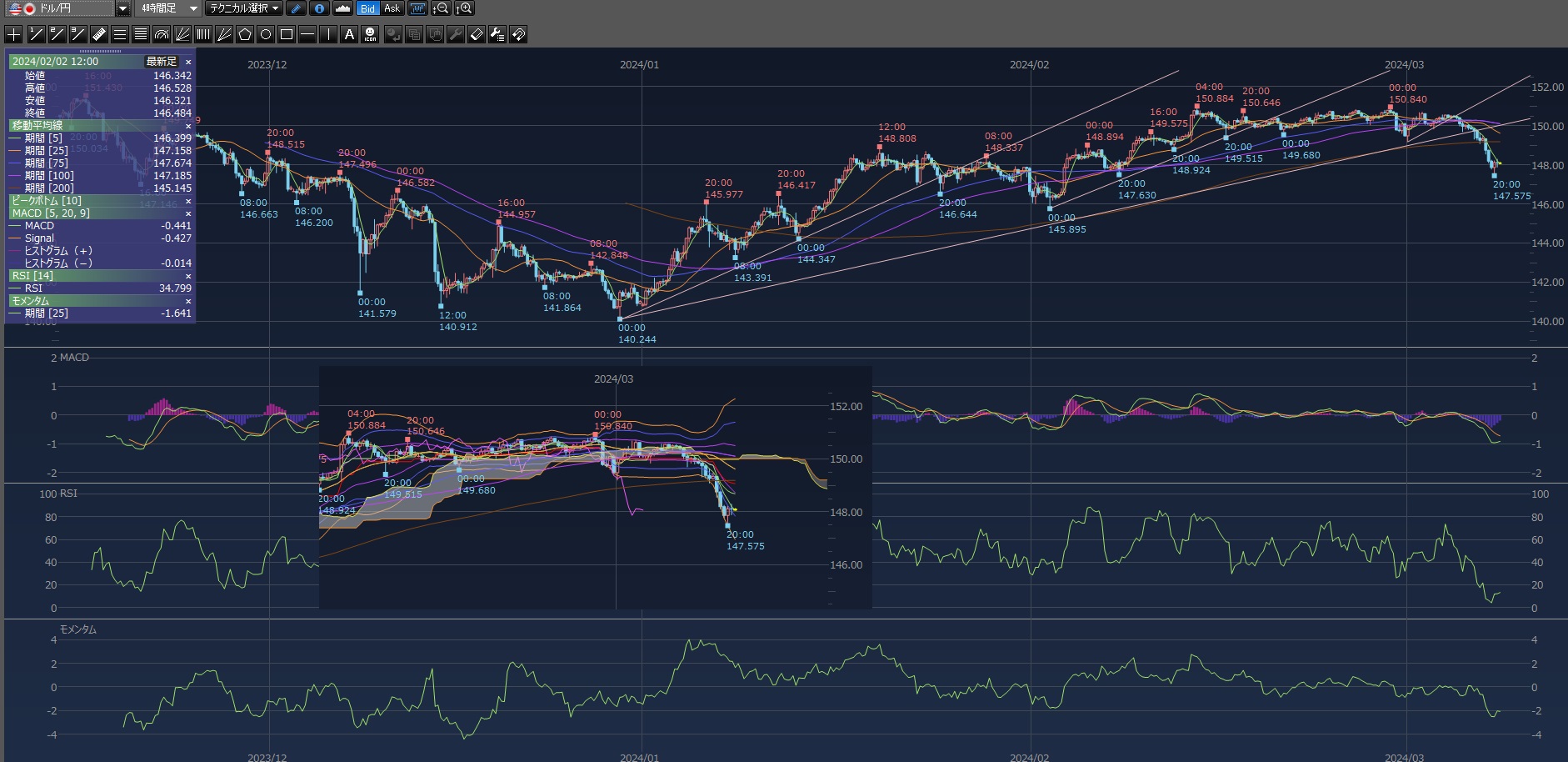The height and width of the screenshot is (762, 1568).
Task: Select the text annotation 'A' tool
Action: click(x=349, y=34)
